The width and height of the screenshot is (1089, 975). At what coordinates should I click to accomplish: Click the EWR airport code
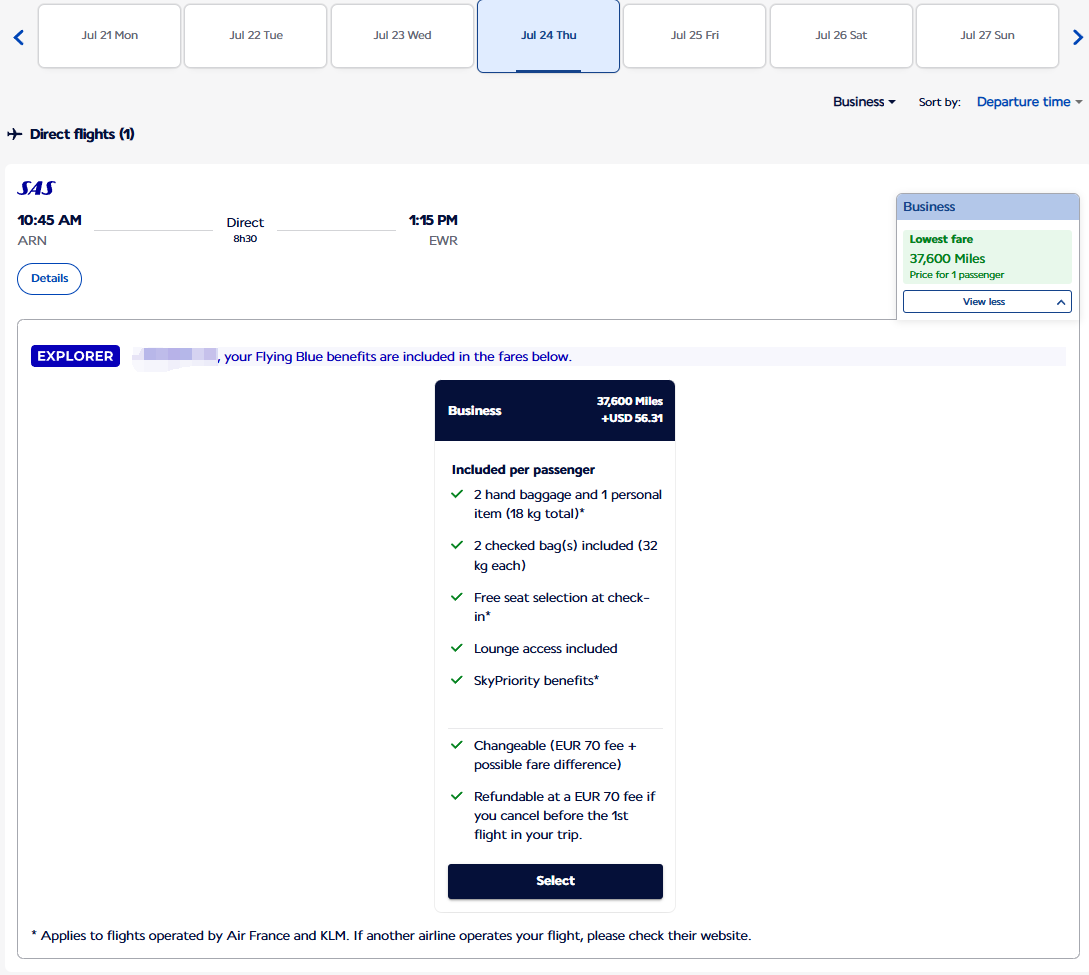pos(443,240)
